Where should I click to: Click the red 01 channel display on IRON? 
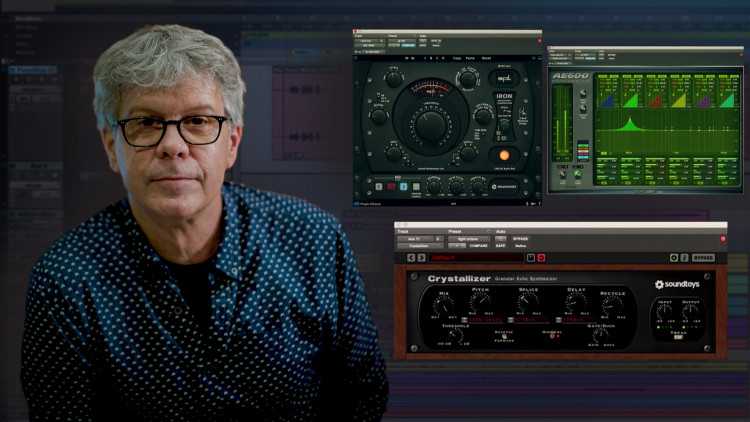[x=391, y=187]
